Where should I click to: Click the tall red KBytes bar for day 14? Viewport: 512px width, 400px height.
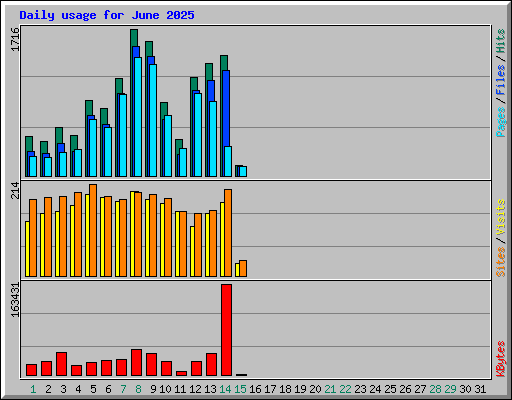point(226,330)
